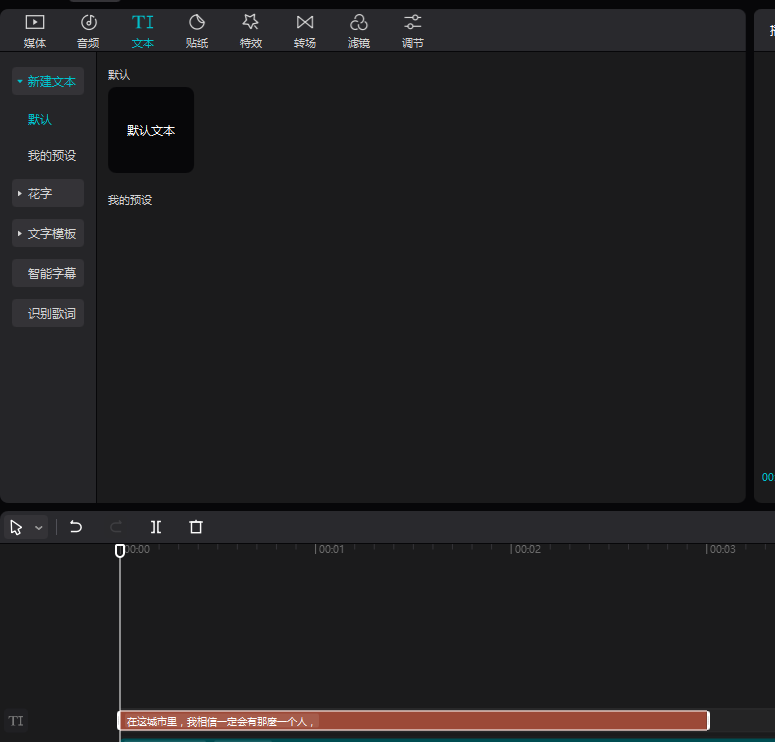Open the 媒体 (Media) panel
The image size is (775, 742).
35,30
